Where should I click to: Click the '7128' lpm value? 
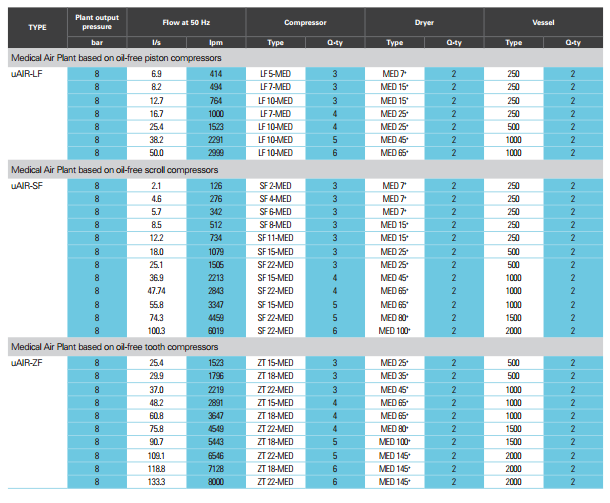click(216, 469)
